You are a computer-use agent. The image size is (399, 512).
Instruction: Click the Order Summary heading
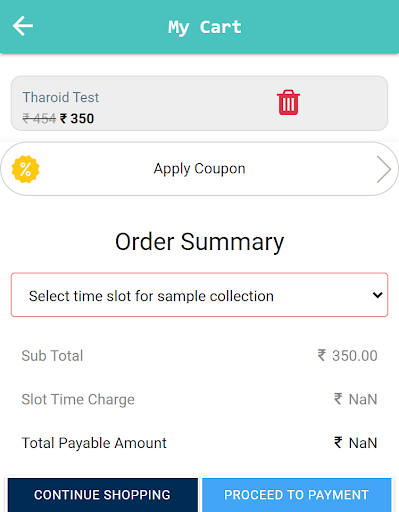(x=199, y=242)
